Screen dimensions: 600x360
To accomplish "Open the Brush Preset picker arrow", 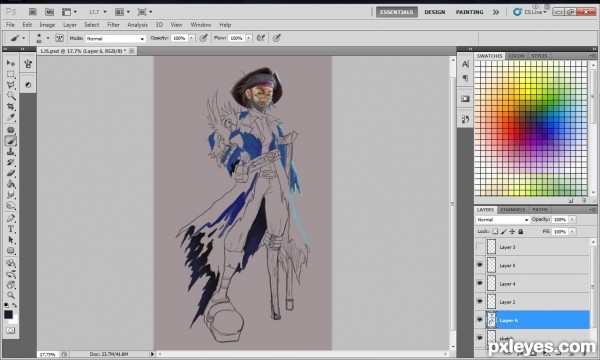I will tap(48, 38).
